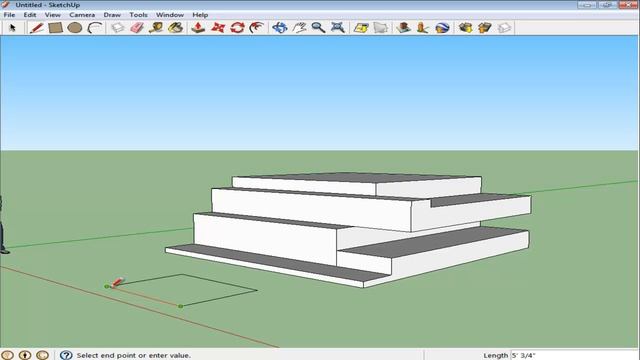
Task: Click the Toggle Terrain toolbar icon
Action: (x=380, y=28)
